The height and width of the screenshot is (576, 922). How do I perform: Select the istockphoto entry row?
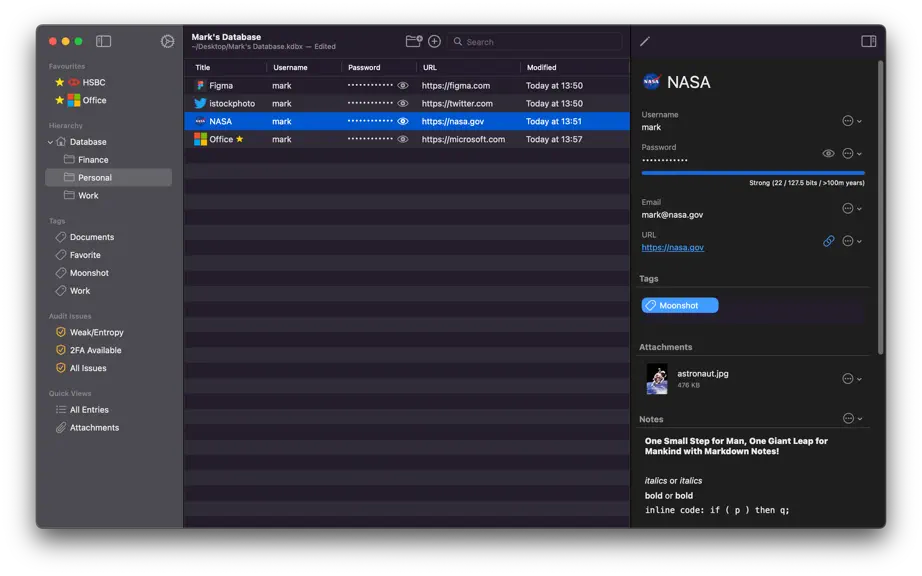[407, 103]
